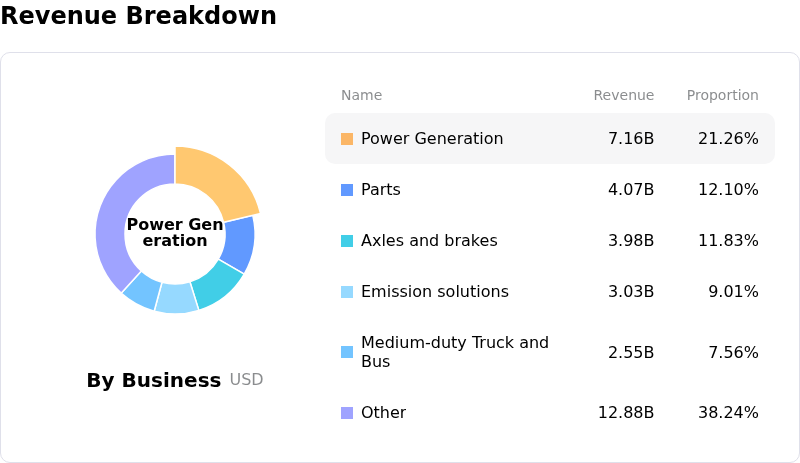Click the blue Parts legend swatch
This screenshot has width=800, height=463.
pos(347,190)
